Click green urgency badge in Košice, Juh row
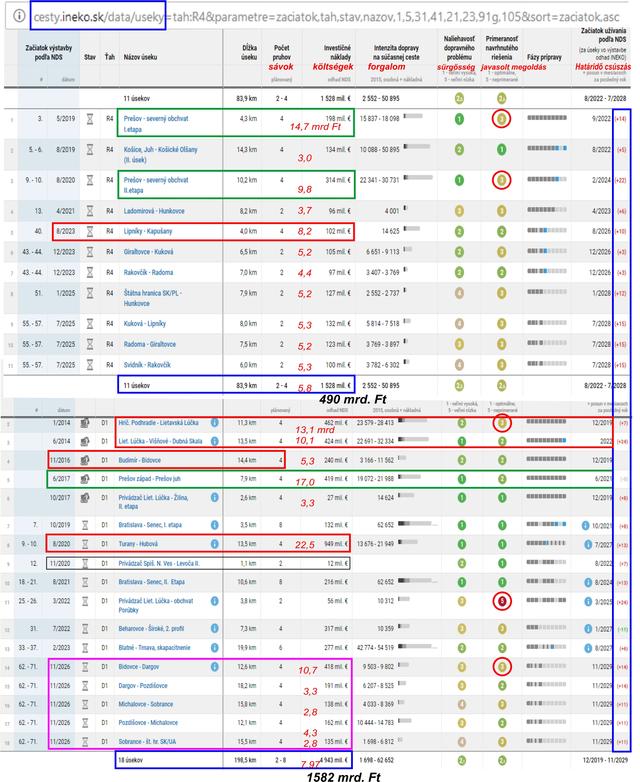The image size is (640, 782). (x=459, y=150)
